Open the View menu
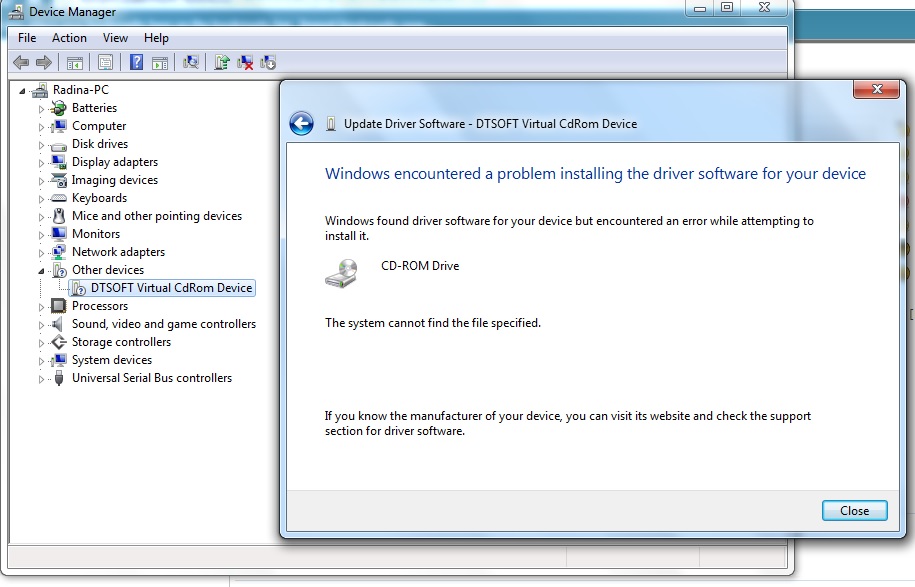 [x=115, y=38]
